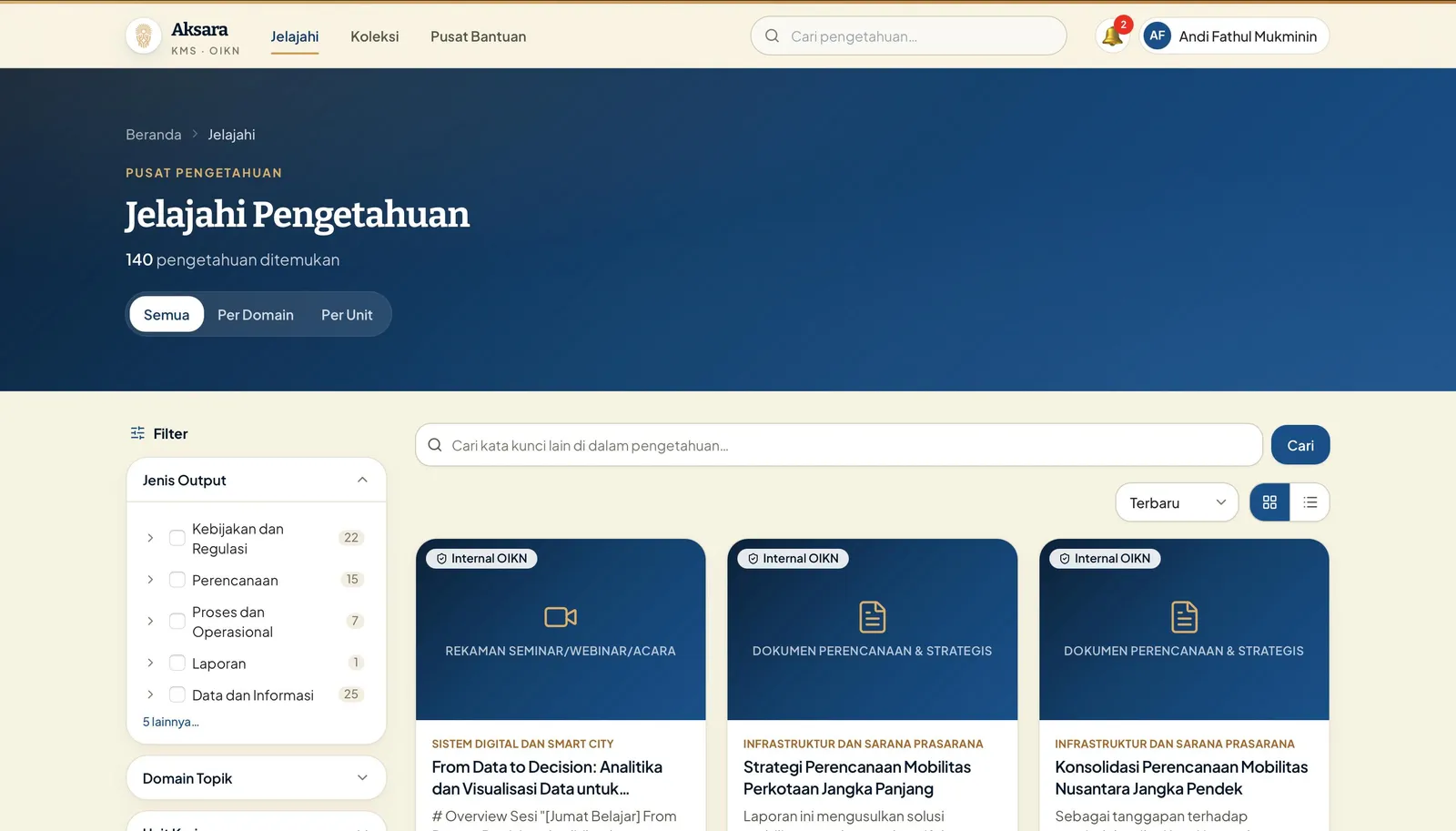Show 5 lainnya filter options
This screenshot has height=831, width=1456.
point(170,722)
